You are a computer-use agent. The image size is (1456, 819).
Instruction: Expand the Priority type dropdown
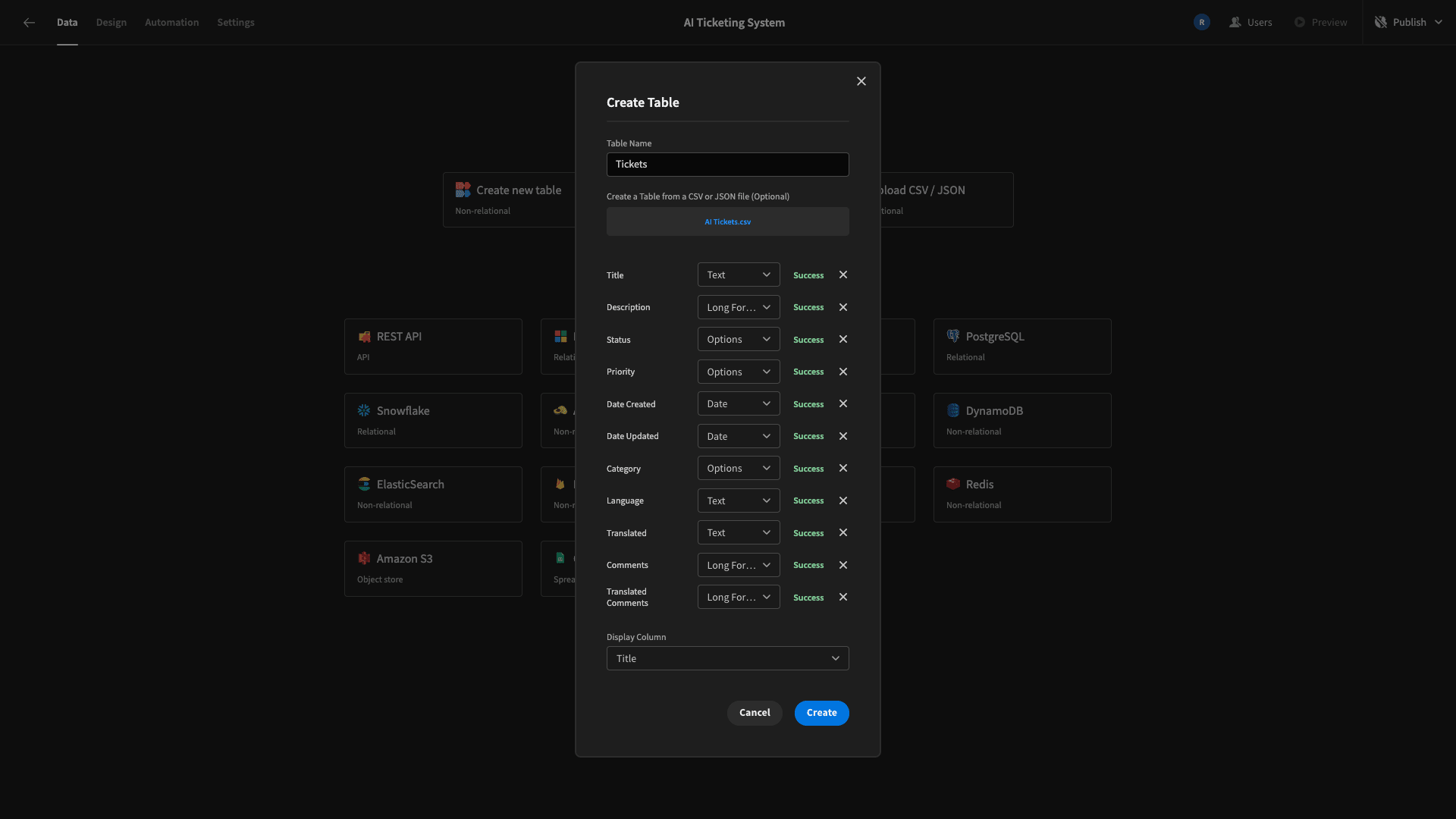coord(739,372)
